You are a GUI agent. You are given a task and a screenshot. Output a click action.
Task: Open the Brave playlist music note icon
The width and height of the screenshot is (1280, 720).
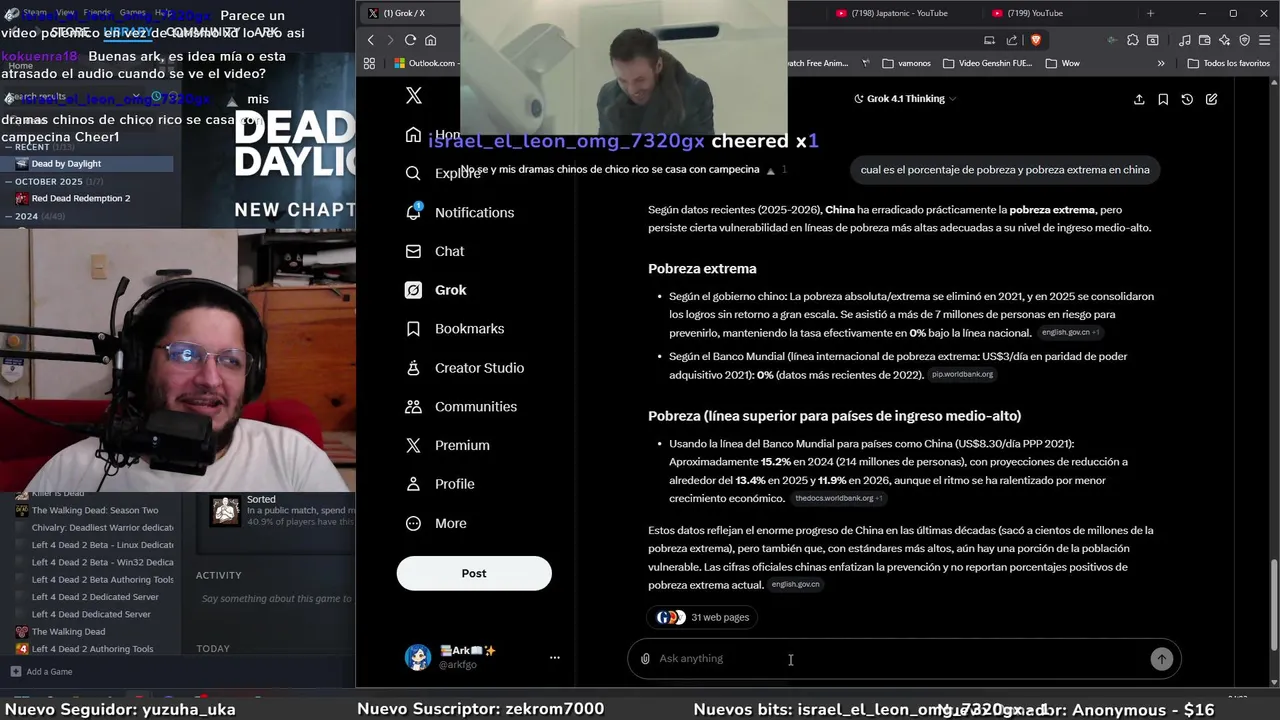coord(1185,40)
